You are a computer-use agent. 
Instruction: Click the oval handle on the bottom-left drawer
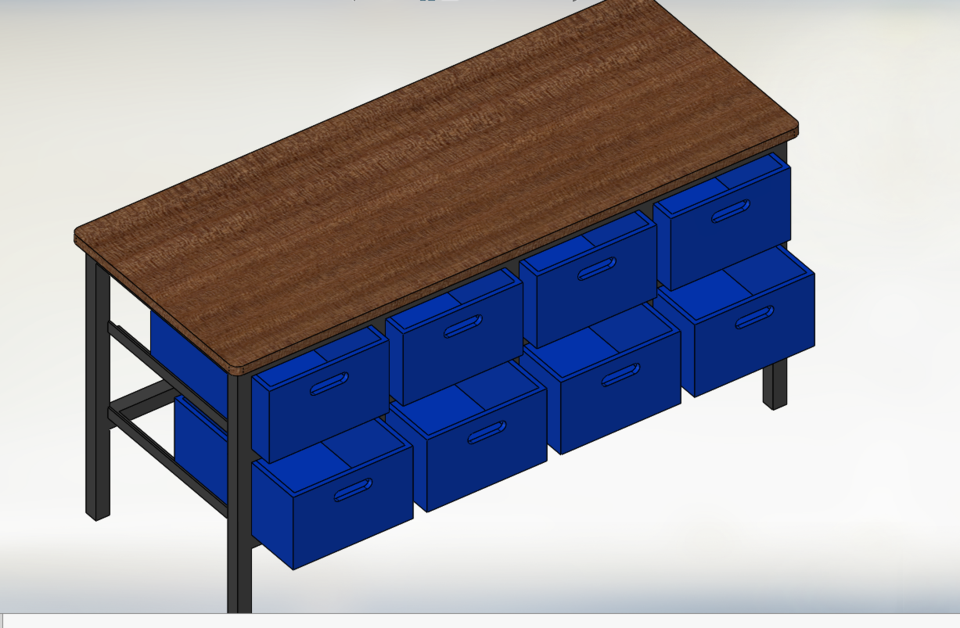[x=352, y=489]
